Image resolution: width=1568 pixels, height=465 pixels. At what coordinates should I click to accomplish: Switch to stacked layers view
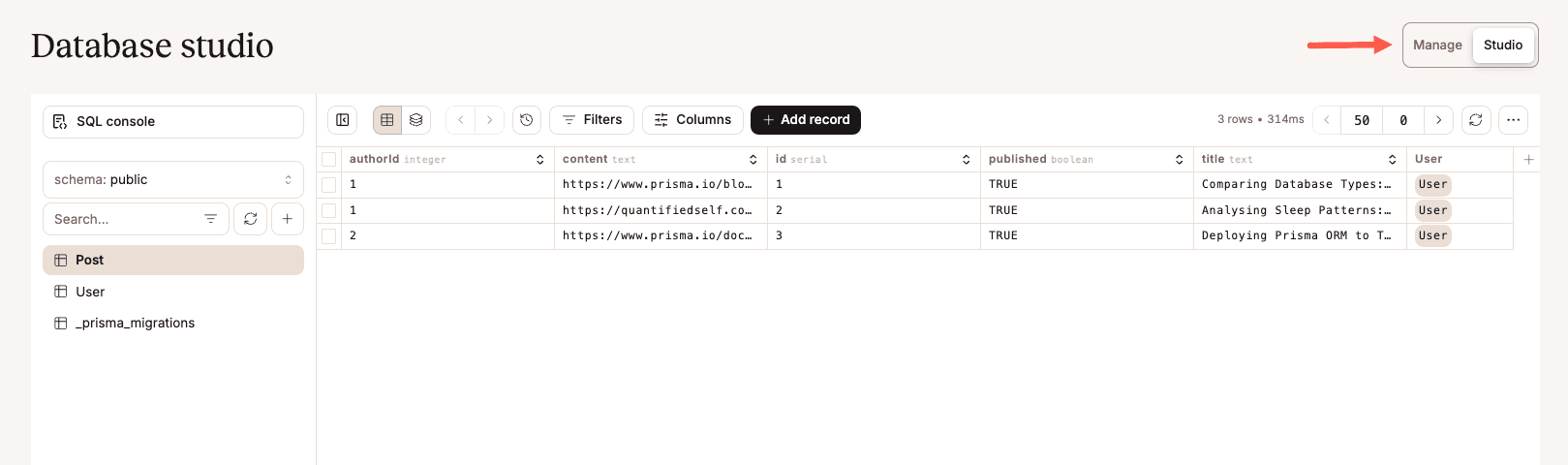pos(416,120)
